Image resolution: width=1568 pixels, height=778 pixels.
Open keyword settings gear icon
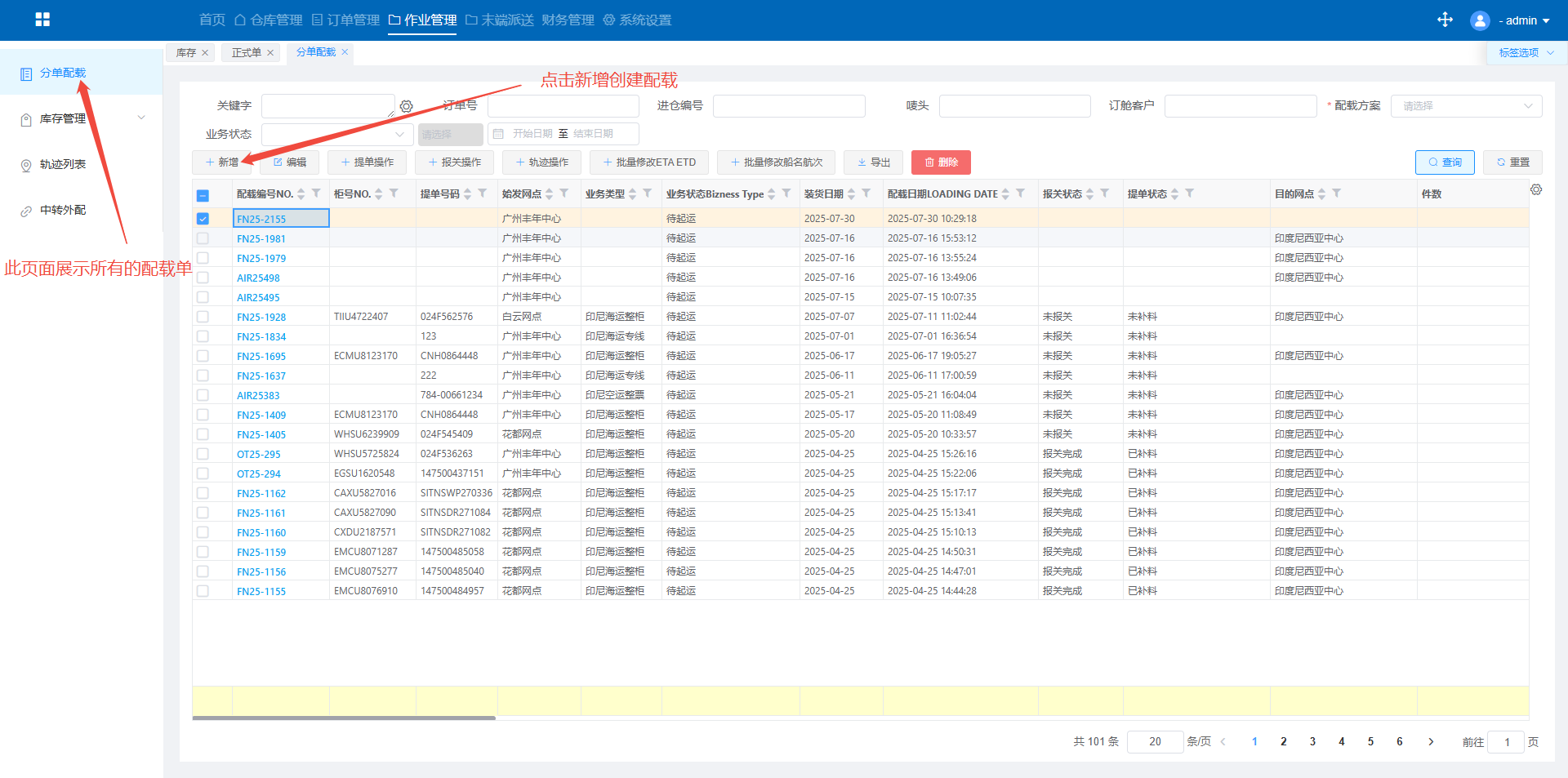coord(407,106)
